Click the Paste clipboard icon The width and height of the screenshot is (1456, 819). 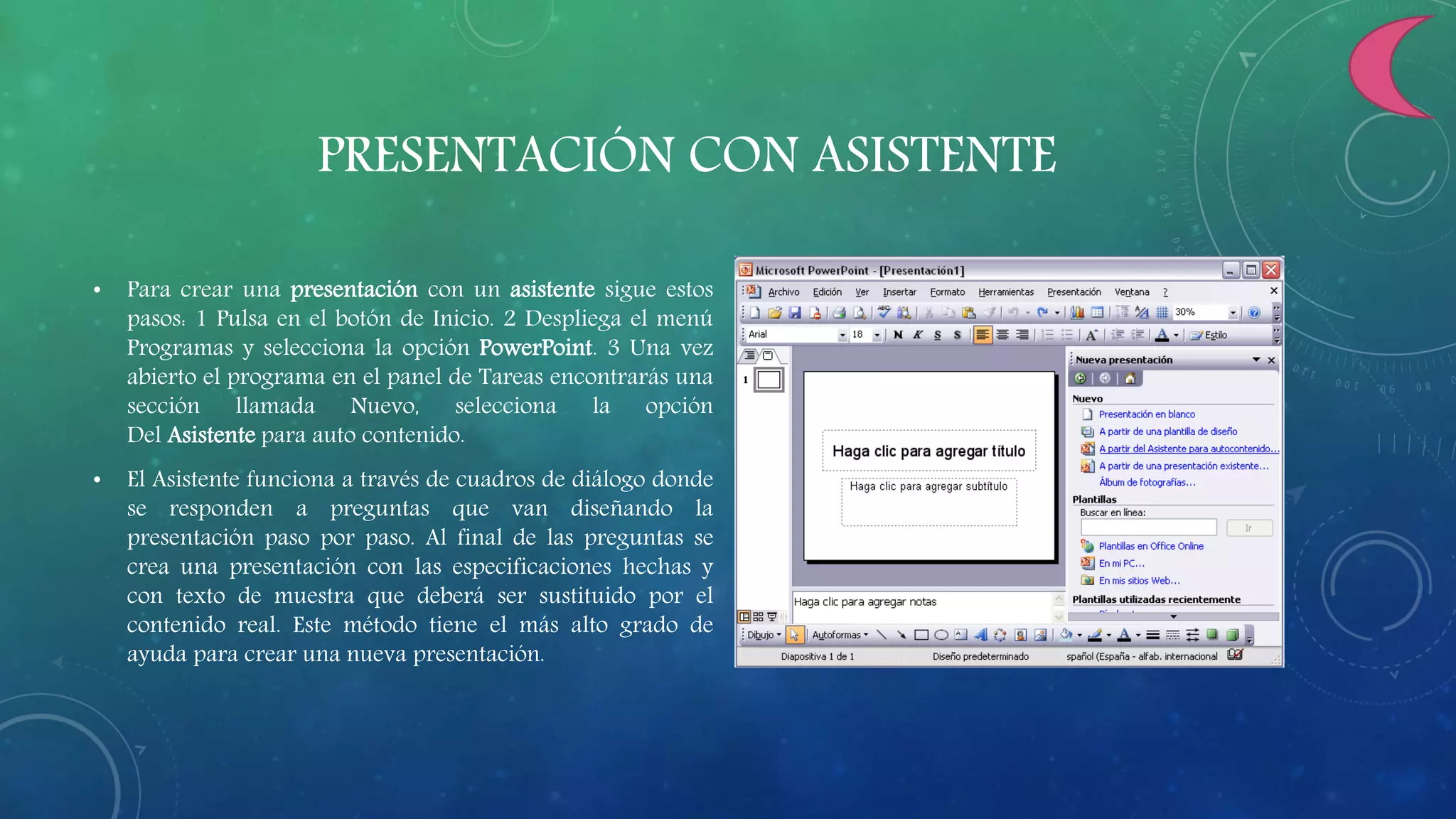click(968, 313)
